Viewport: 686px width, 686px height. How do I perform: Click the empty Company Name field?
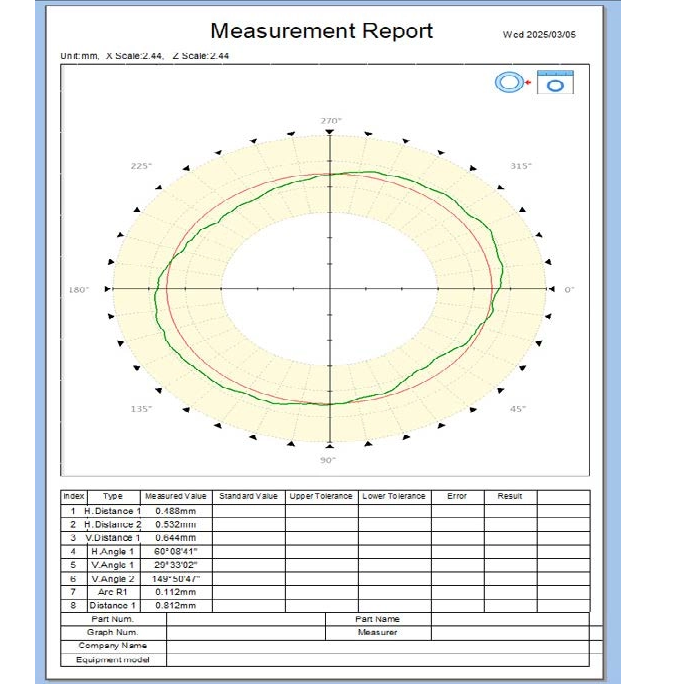click(380, 646)
